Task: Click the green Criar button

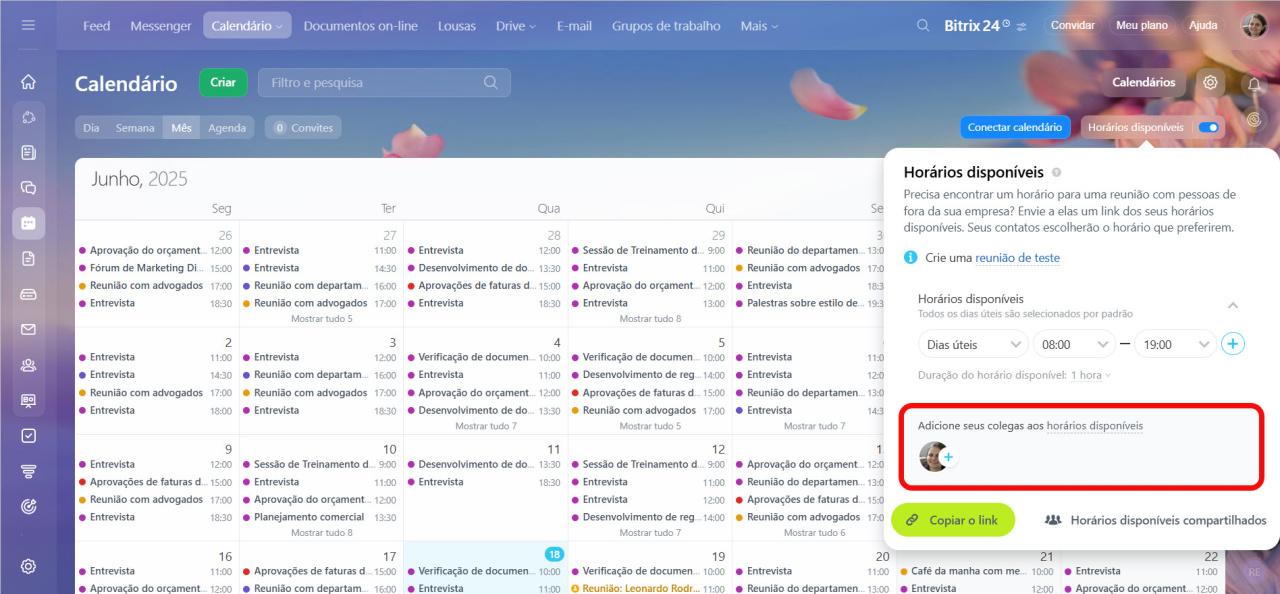Action: pyautogui.click(x=223, y=82)
